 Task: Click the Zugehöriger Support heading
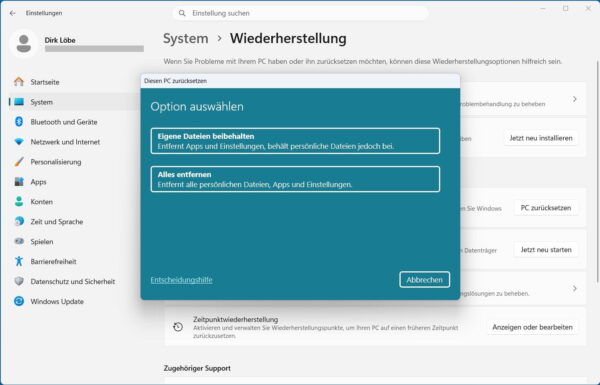pos(197,368)
